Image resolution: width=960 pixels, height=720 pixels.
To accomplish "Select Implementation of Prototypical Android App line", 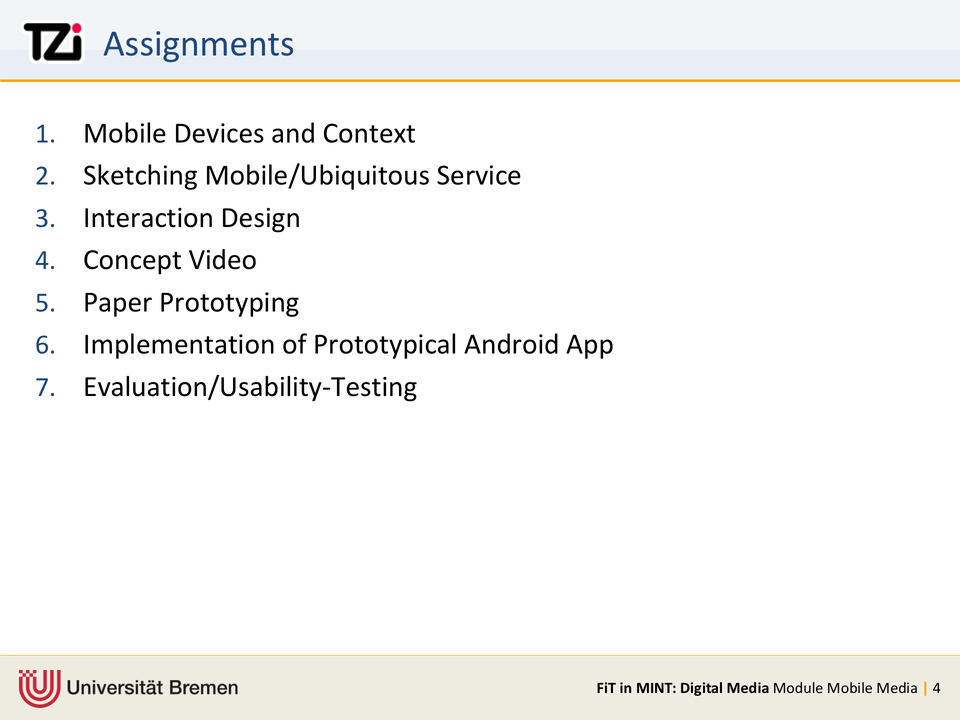I will click(x=348, y=344).
